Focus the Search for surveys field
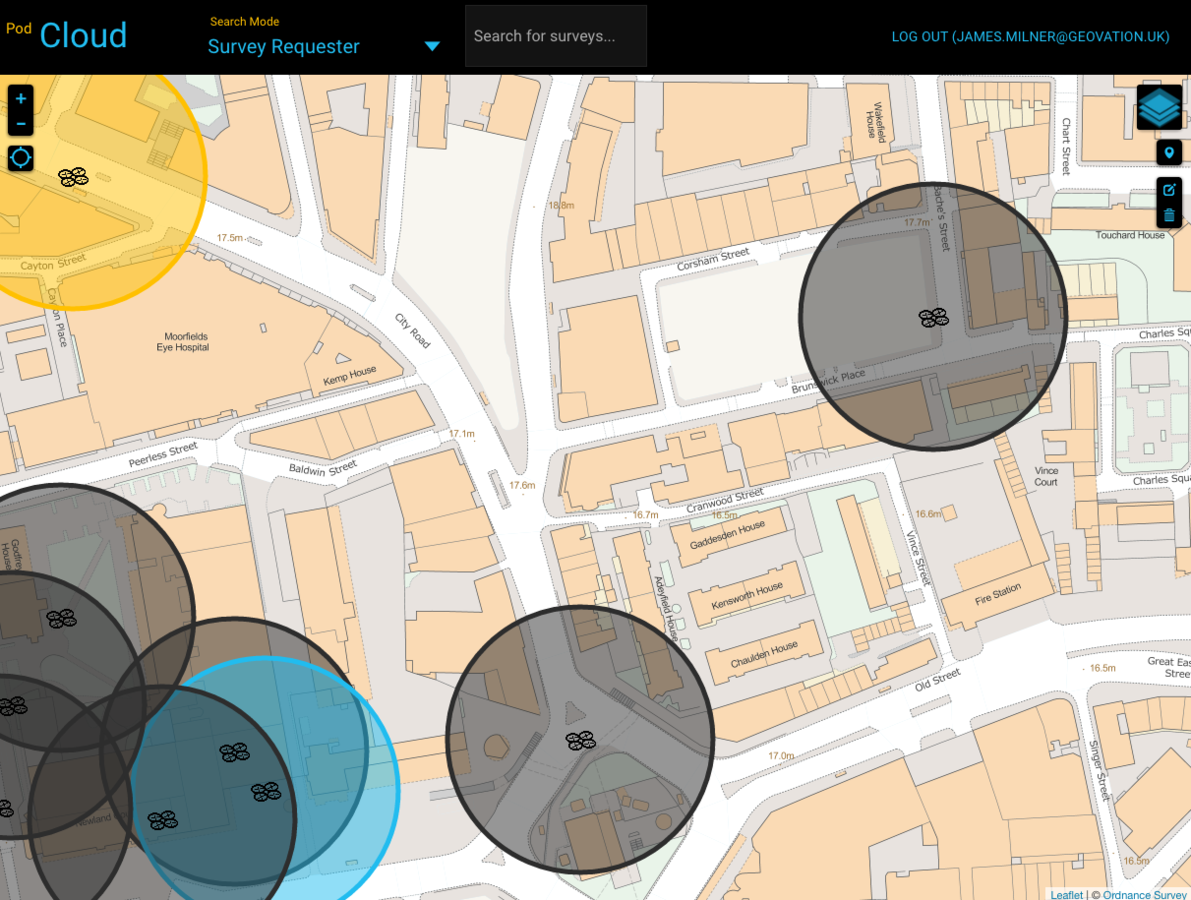This screenshot has height=900, width=1191. click(555, 36)
